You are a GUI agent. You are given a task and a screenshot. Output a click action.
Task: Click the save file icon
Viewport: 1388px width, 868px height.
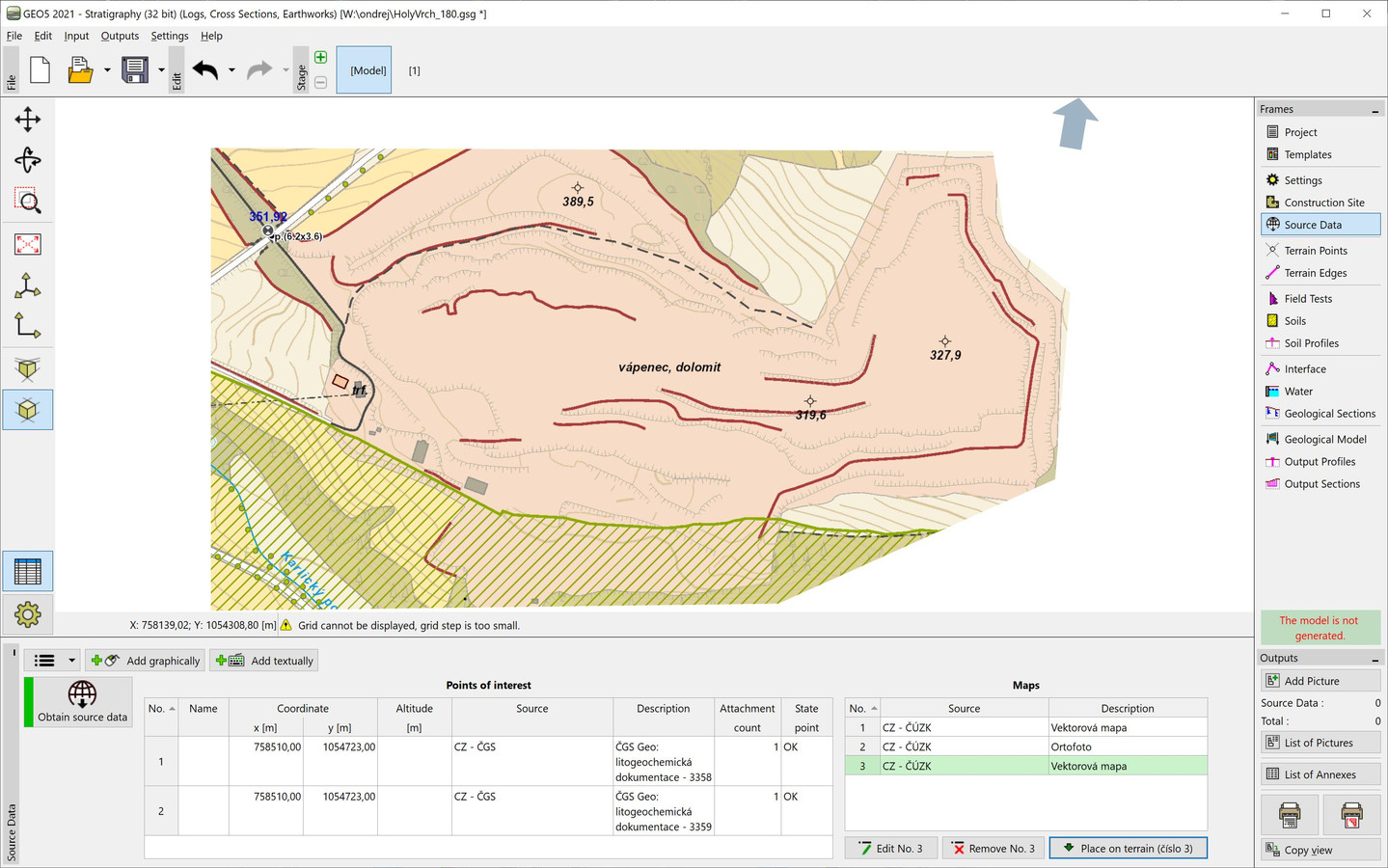(135, 70)
